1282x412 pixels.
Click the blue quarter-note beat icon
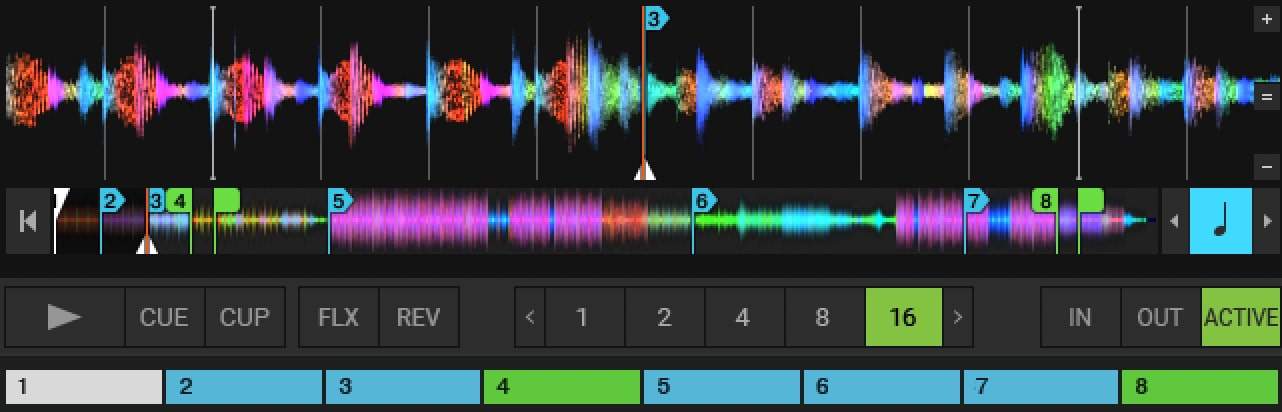pyautogui.click(x=1220, y=221)
